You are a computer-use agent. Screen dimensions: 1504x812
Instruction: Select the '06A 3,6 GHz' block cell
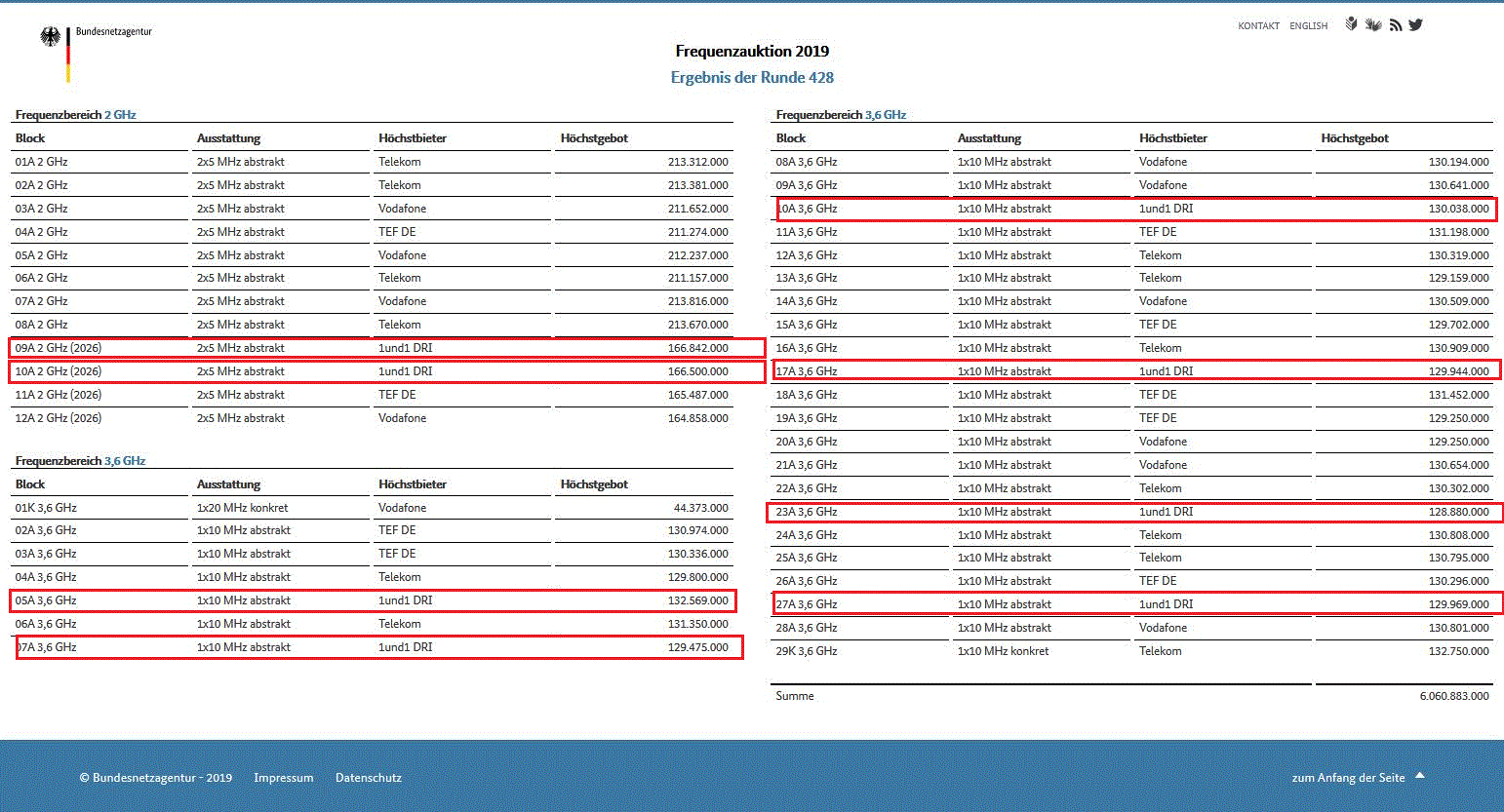(x=46, y=624)
